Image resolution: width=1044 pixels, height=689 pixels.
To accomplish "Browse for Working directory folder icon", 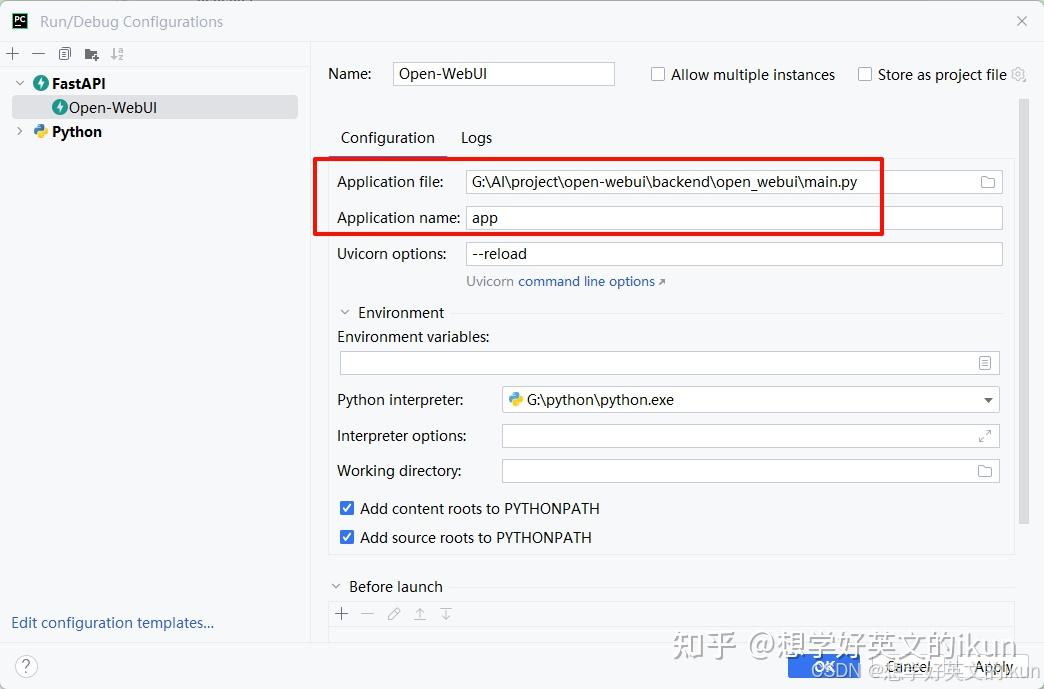I will pyautogui.click(x=985, y=471).
